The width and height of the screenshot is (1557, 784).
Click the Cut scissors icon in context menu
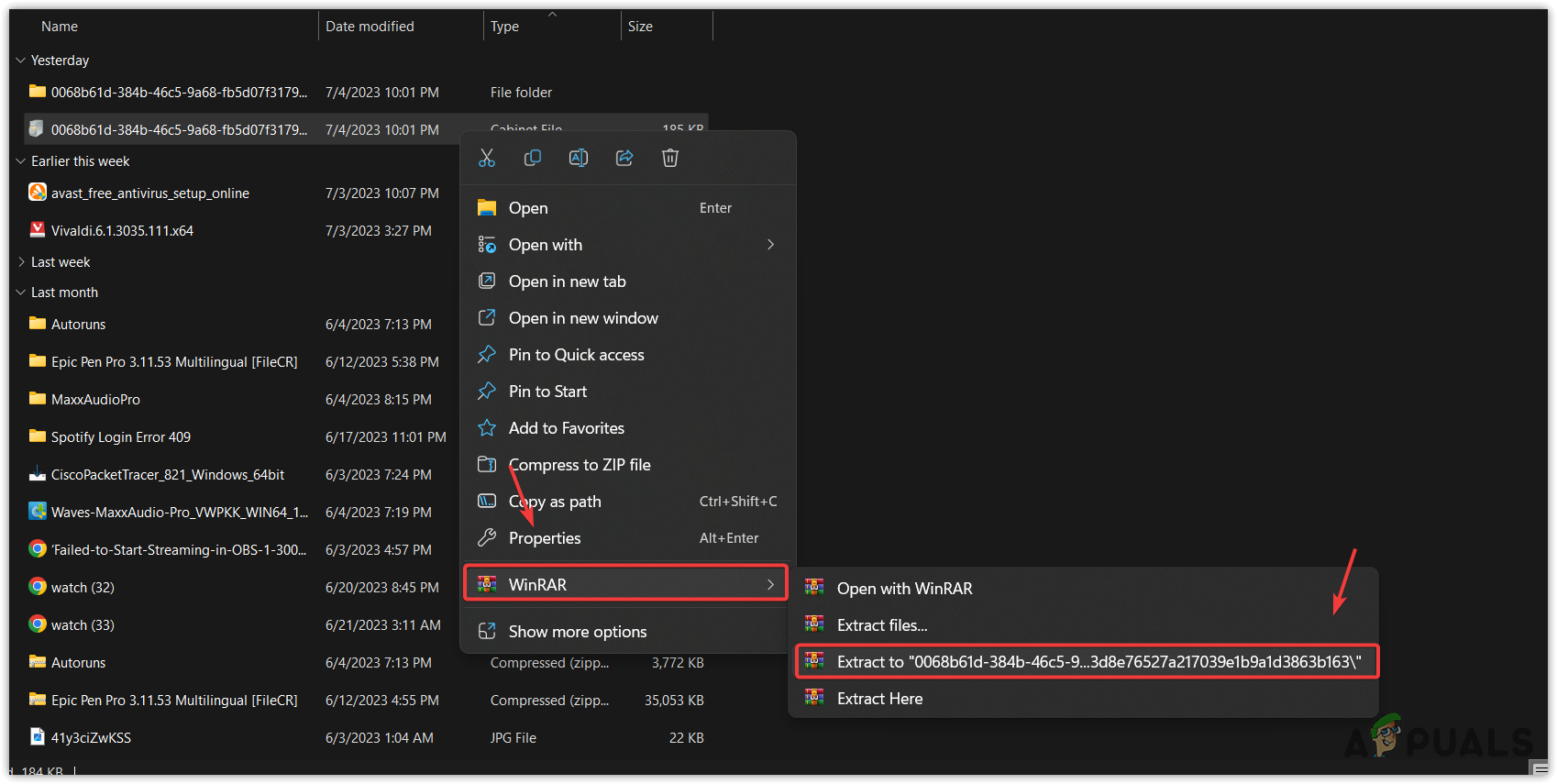coord(487,159)
